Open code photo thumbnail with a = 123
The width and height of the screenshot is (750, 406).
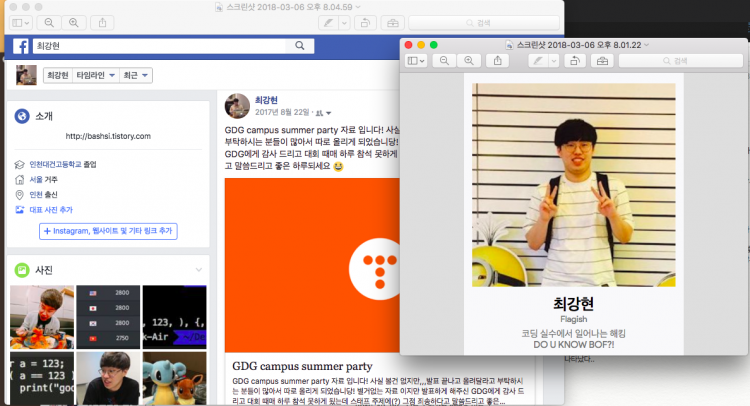tap(42, 378)
